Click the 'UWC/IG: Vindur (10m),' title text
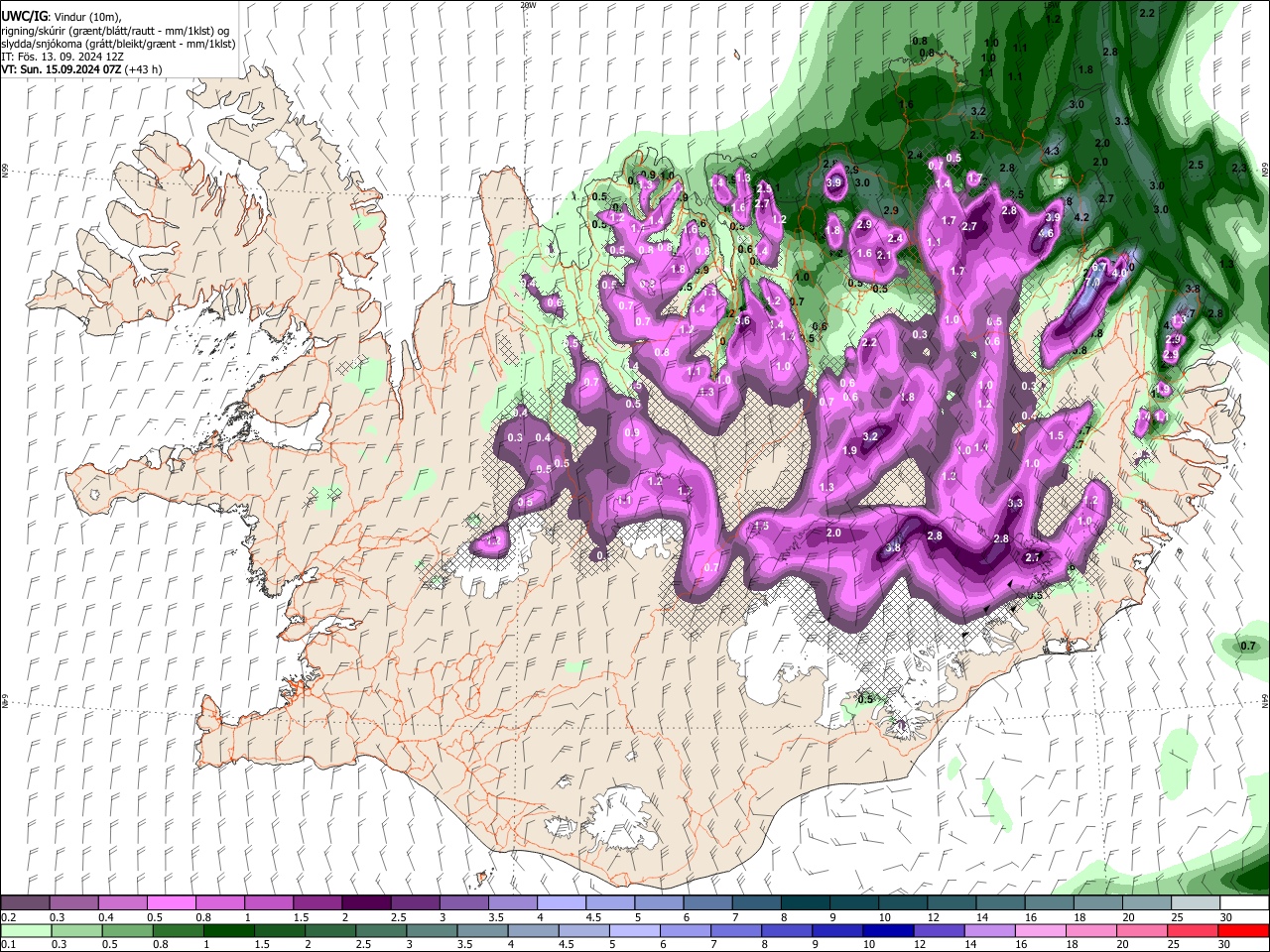This screenshot has height=952, width=1270. coord(61,17)
